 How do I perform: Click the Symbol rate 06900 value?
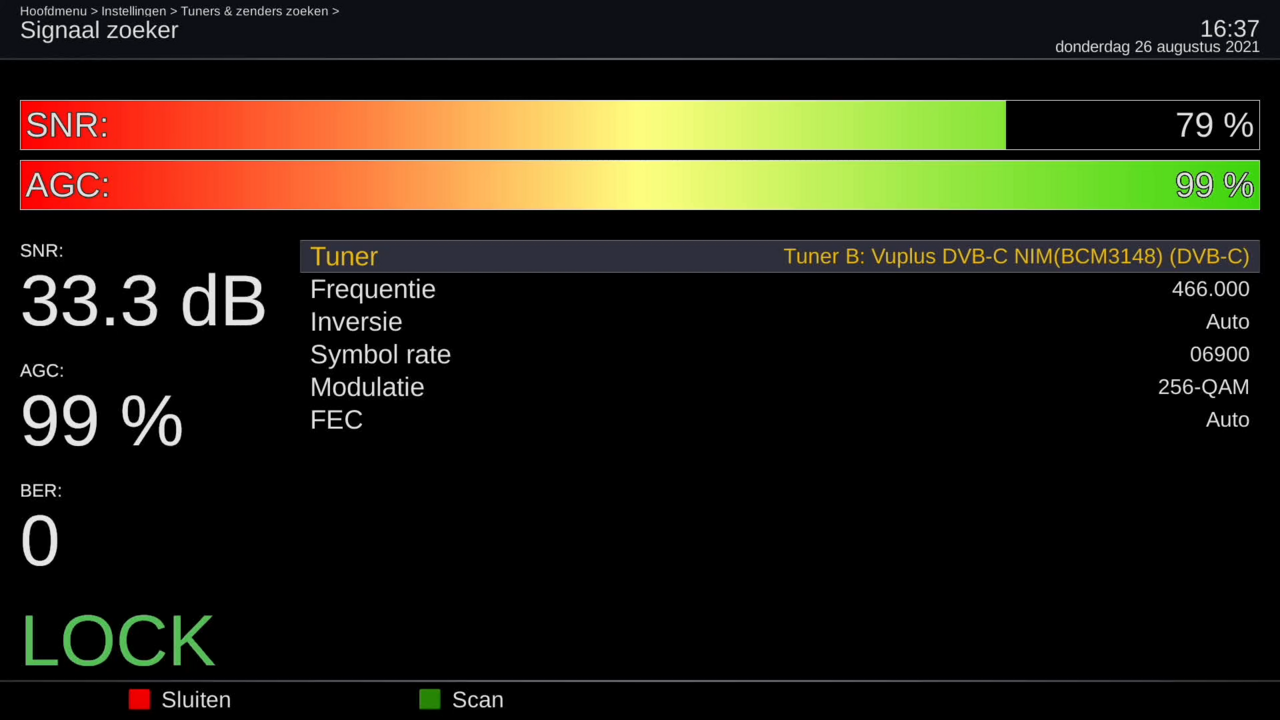point(1219,354)
